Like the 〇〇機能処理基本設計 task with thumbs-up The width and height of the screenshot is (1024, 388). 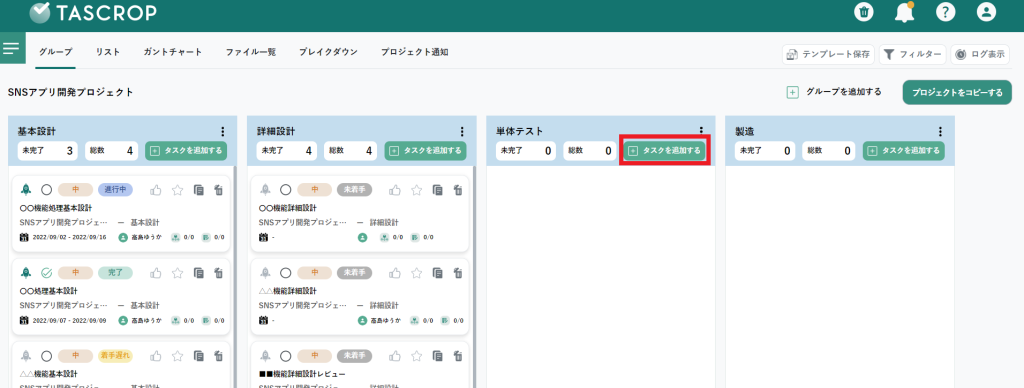coord(156,190)
